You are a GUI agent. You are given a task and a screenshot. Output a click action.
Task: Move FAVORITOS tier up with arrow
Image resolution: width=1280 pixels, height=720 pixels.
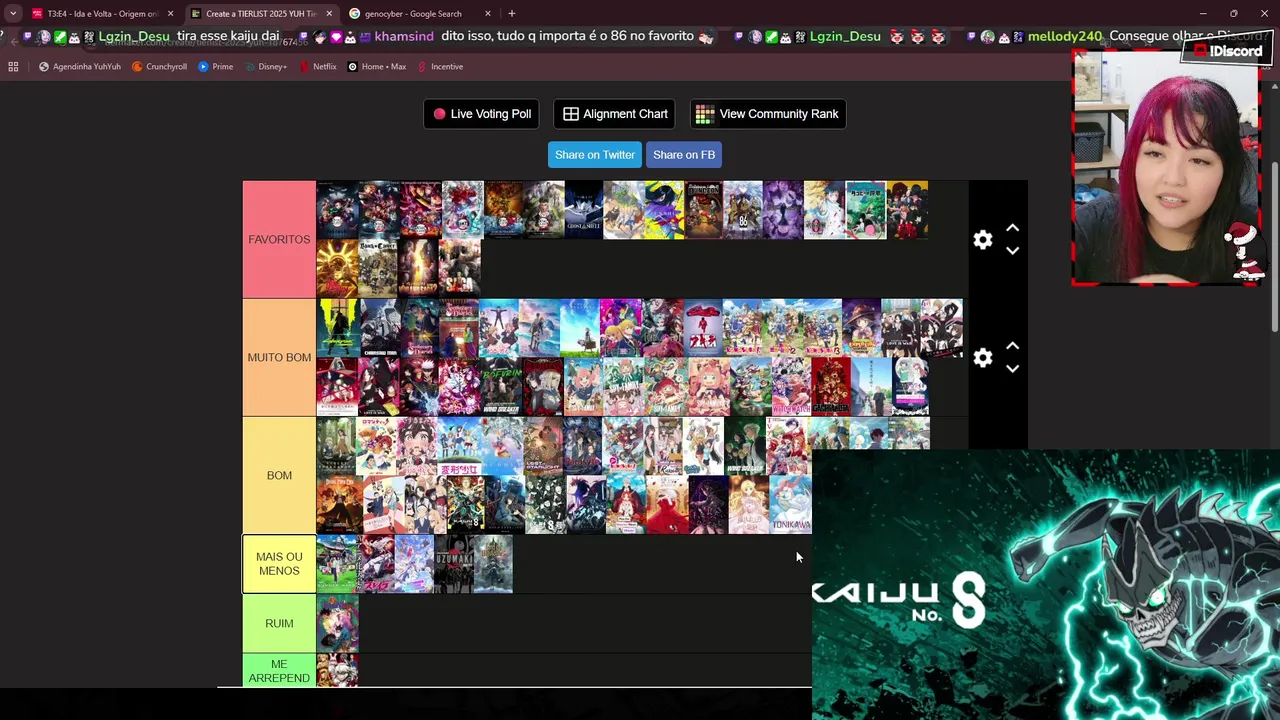pyautogui.click(x=1012, y=228)
